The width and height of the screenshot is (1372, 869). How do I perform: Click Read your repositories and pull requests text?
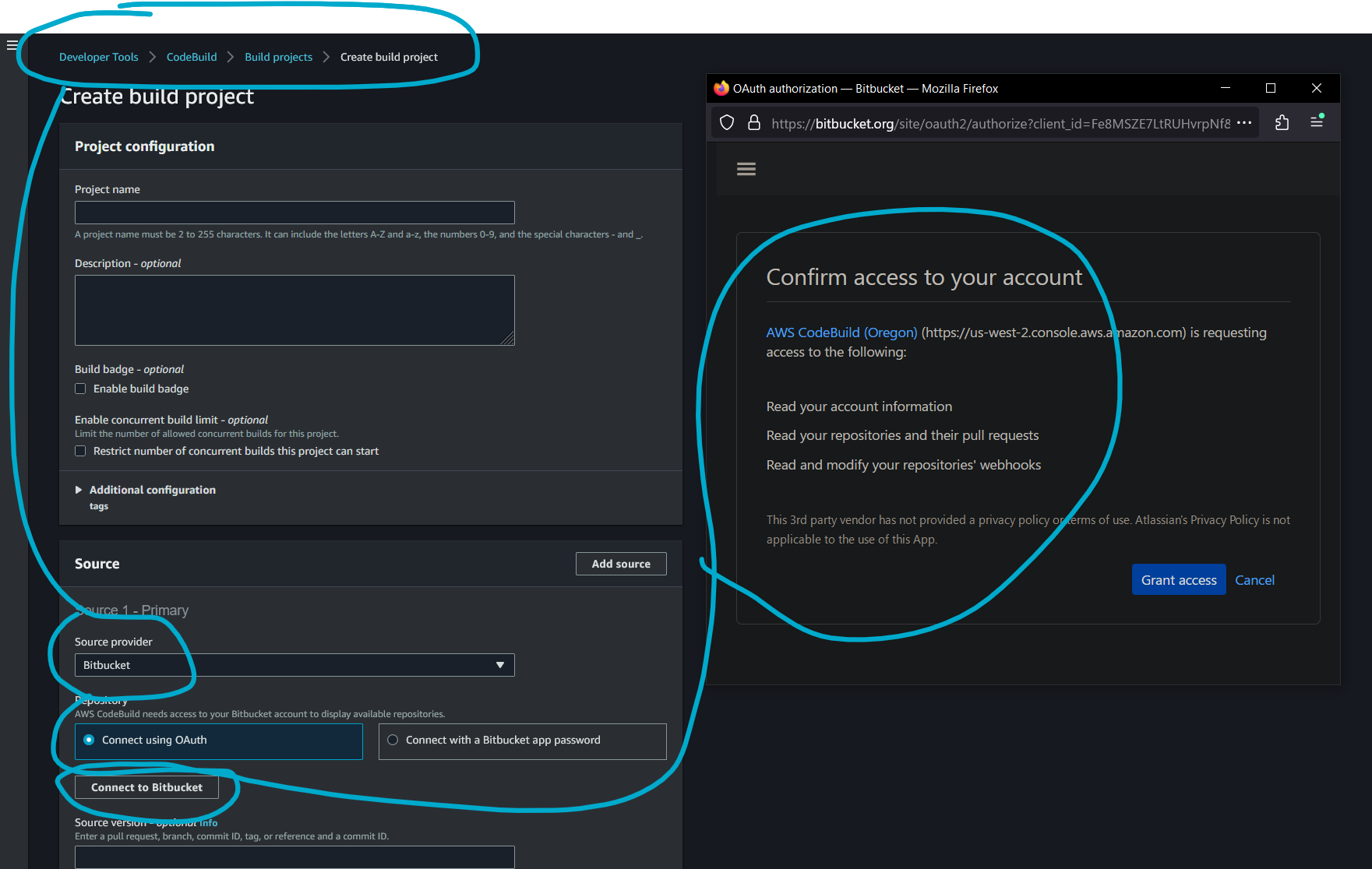coord(902,435)
